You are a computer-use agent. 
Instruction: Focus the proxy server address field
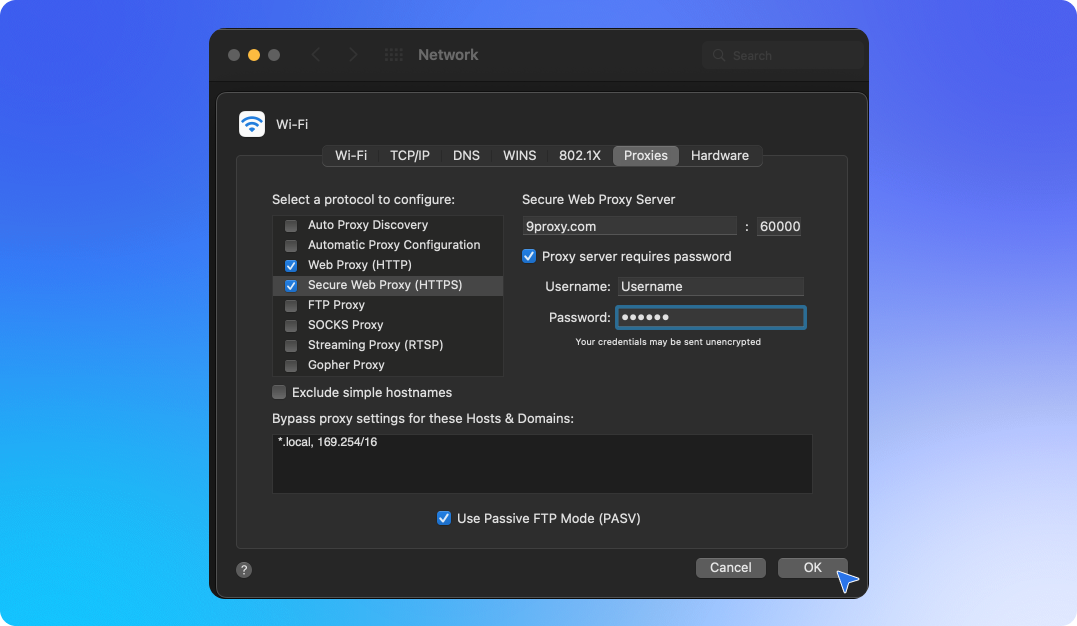click(x=629, y=227)
